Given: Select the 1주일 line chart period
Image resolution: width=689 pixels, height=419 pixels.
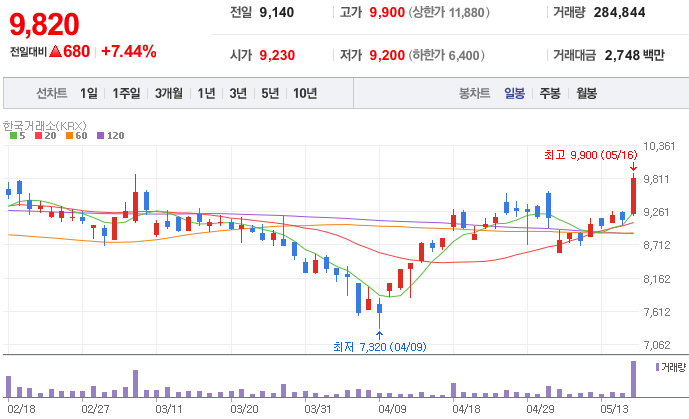Looking at the screenshot, I should coord(126,93).
